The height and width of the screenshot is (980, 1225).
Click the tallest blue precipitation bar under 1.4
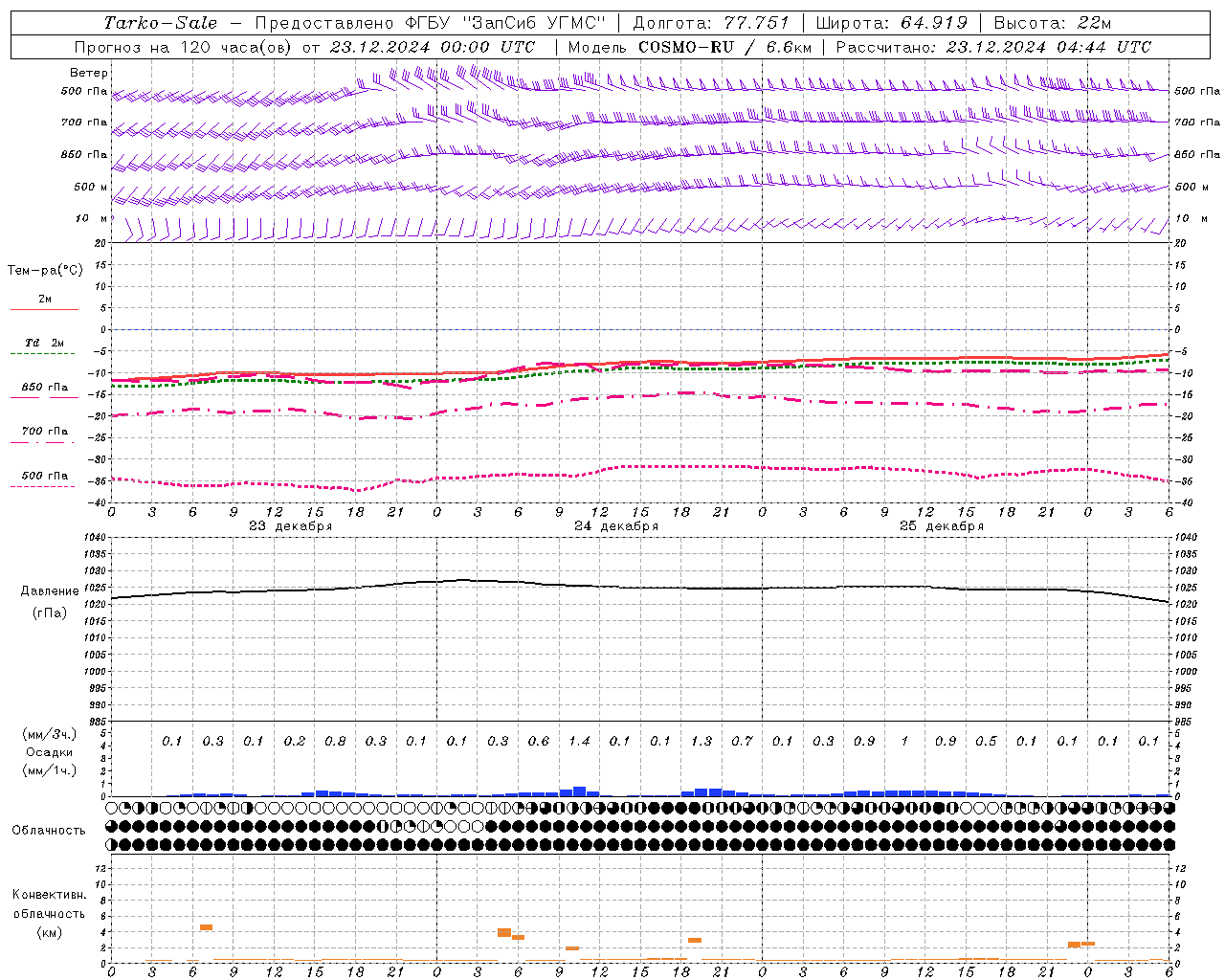579,791
